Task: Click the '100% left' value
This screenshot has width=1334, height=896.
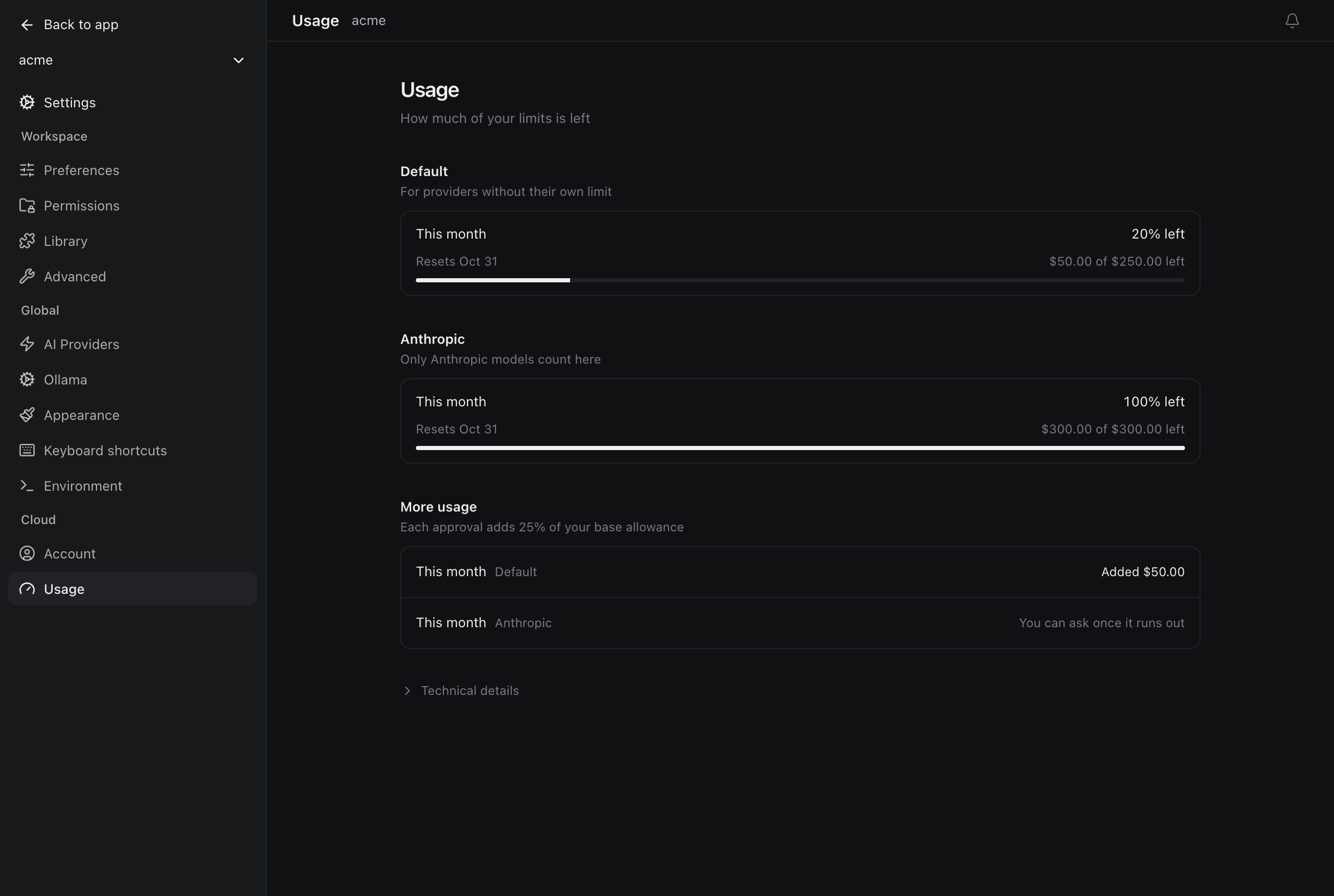Action: pos(1153,402)
